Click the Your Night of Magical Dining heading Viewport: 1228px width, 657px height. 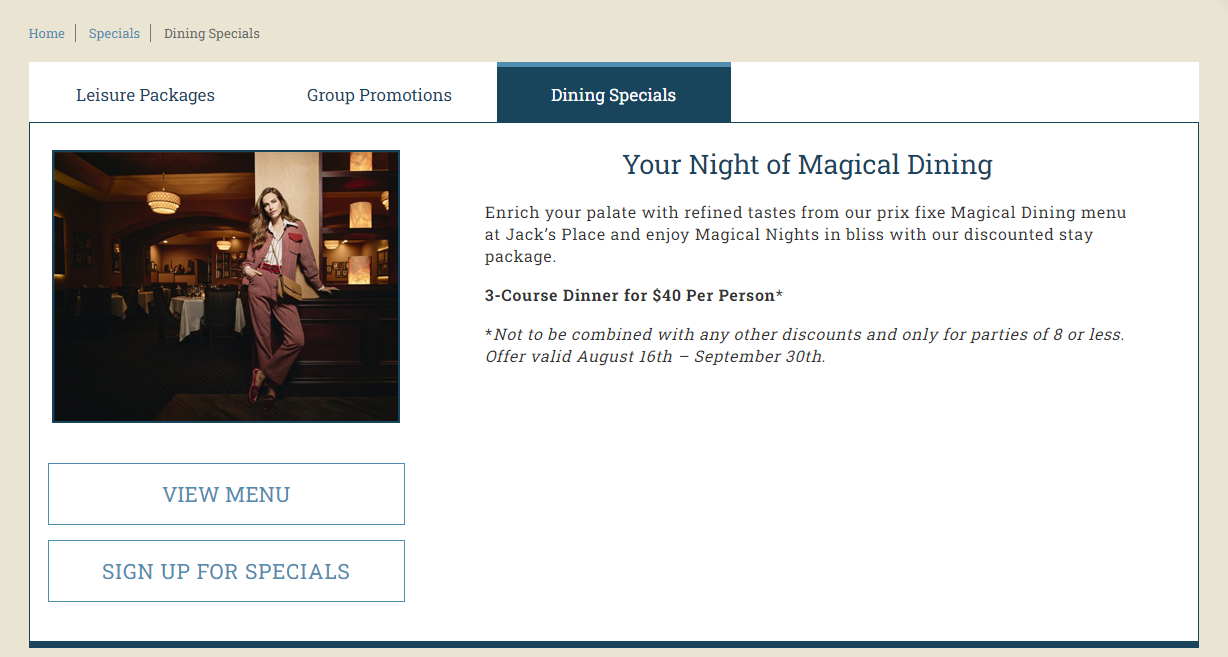pyautogui.click(x=807, y=165)
